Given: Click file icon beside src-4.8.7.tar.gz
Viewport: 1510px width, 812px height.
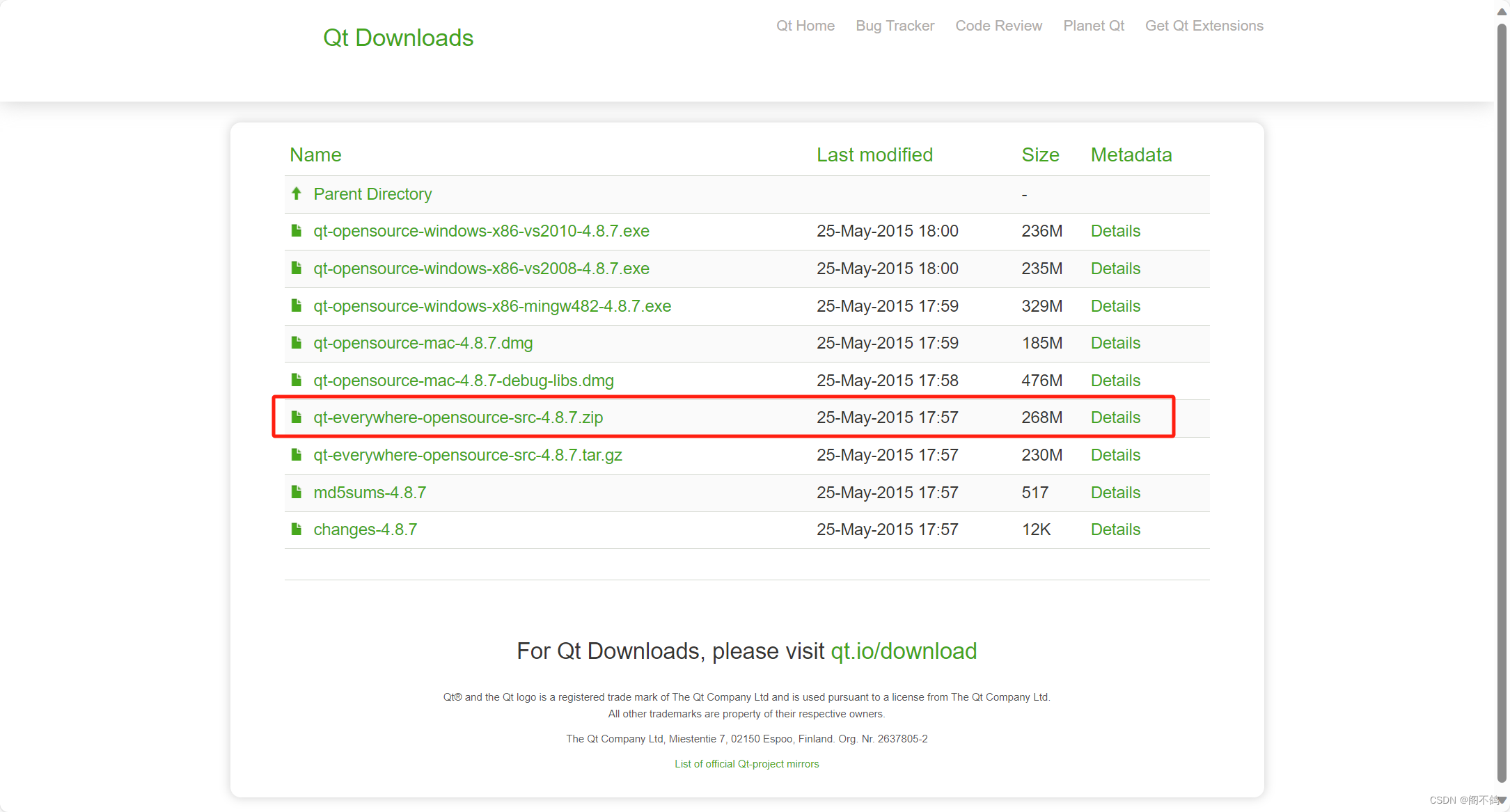Looking at the screenshot, I should tap(297, 454).
